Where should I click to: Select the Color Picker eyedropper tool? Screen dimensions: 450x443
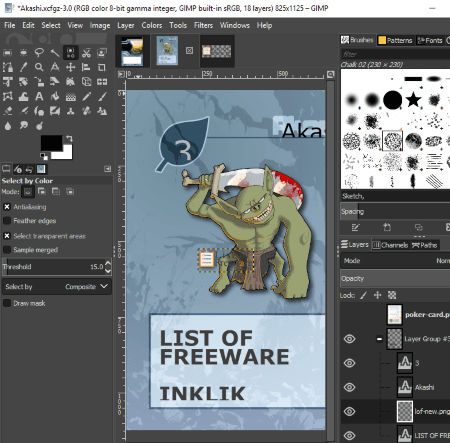tap(23, 67)
